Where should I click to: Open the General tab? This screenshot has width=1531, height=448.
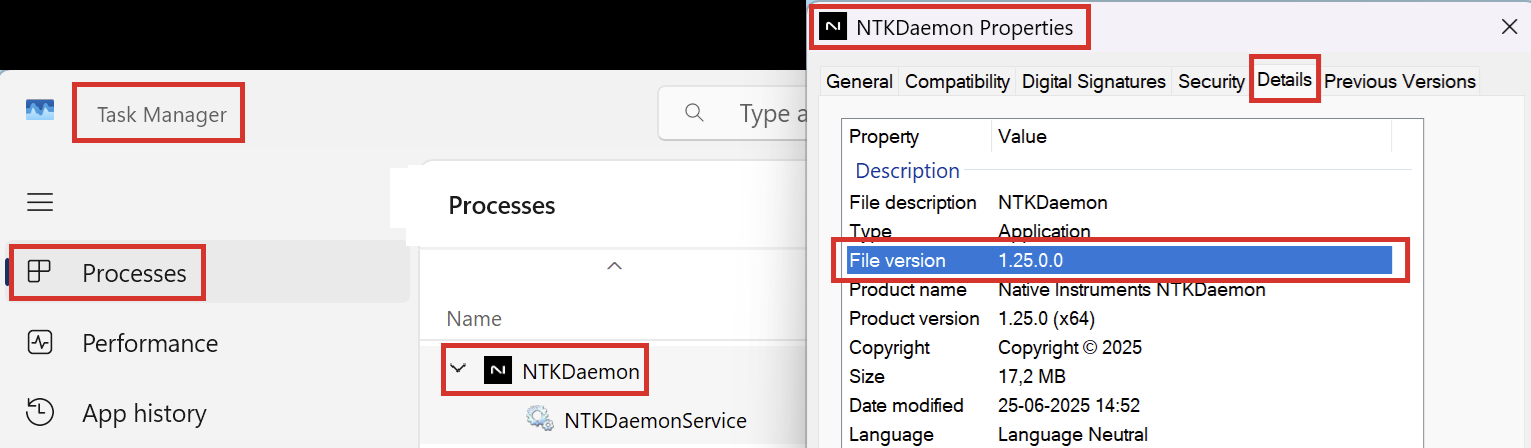tap(859, 82)
